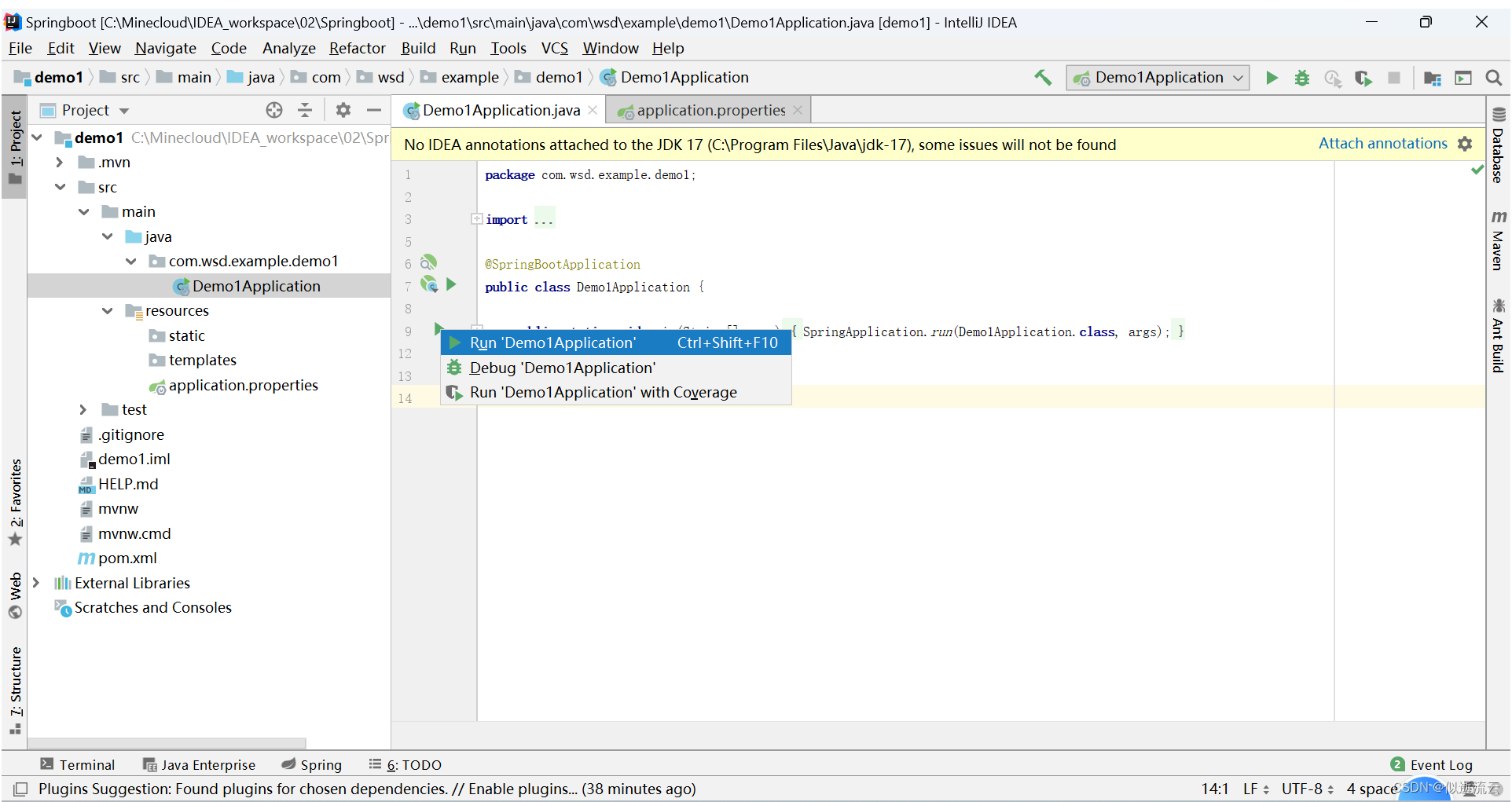This screenshot has height=802, width=1512.
Task: Open the Terminal tool window
Action: point(77,764)
